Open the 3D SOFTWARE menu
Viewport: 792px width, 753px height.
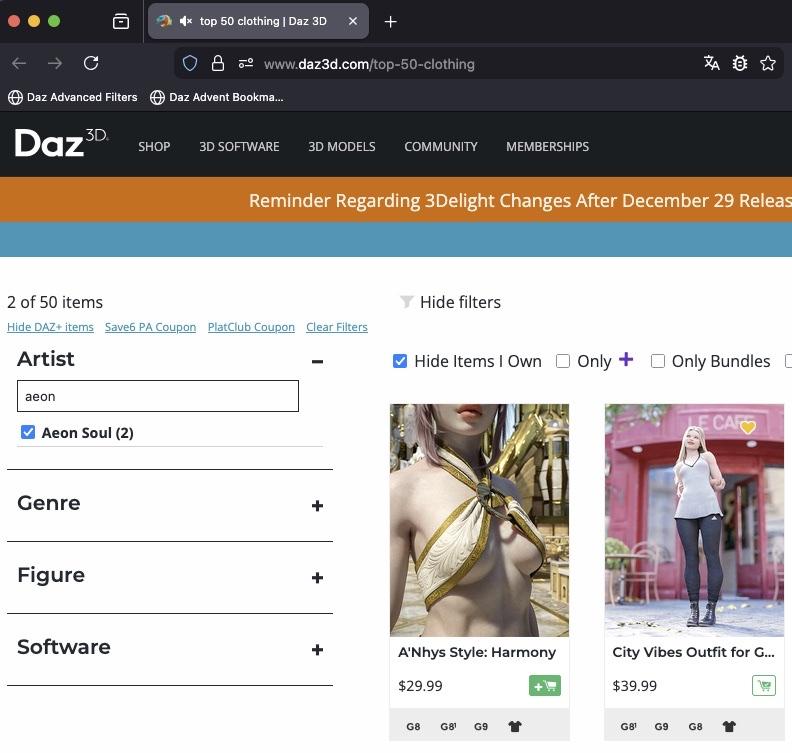239,146
